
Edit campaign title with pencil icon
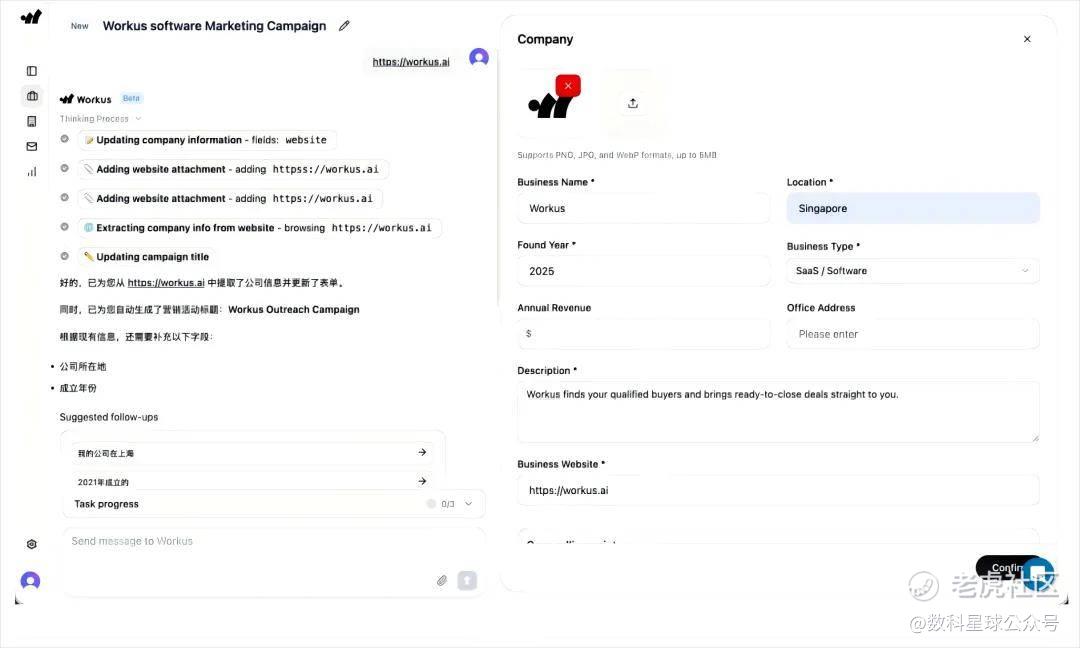coord(344,25)
